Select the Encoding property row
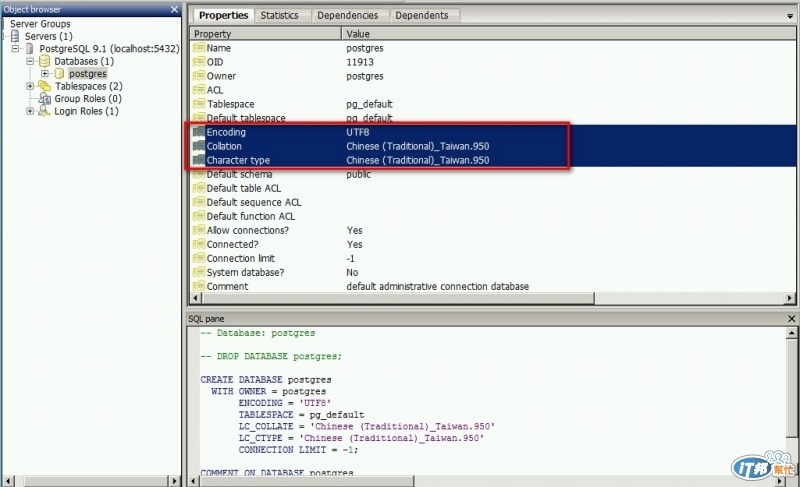800x487 pixels. [x=493, y=132]
